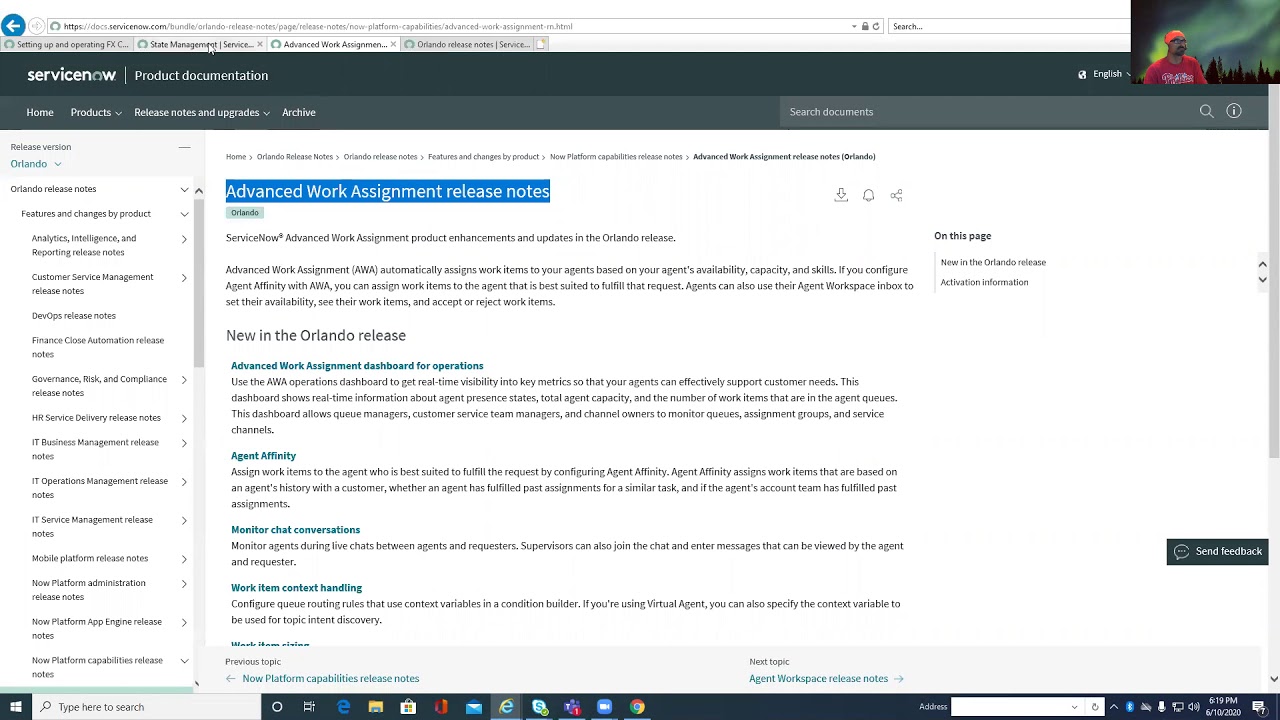Open Mobile platform release notes
1280x720 pixels.
(90, 559)
